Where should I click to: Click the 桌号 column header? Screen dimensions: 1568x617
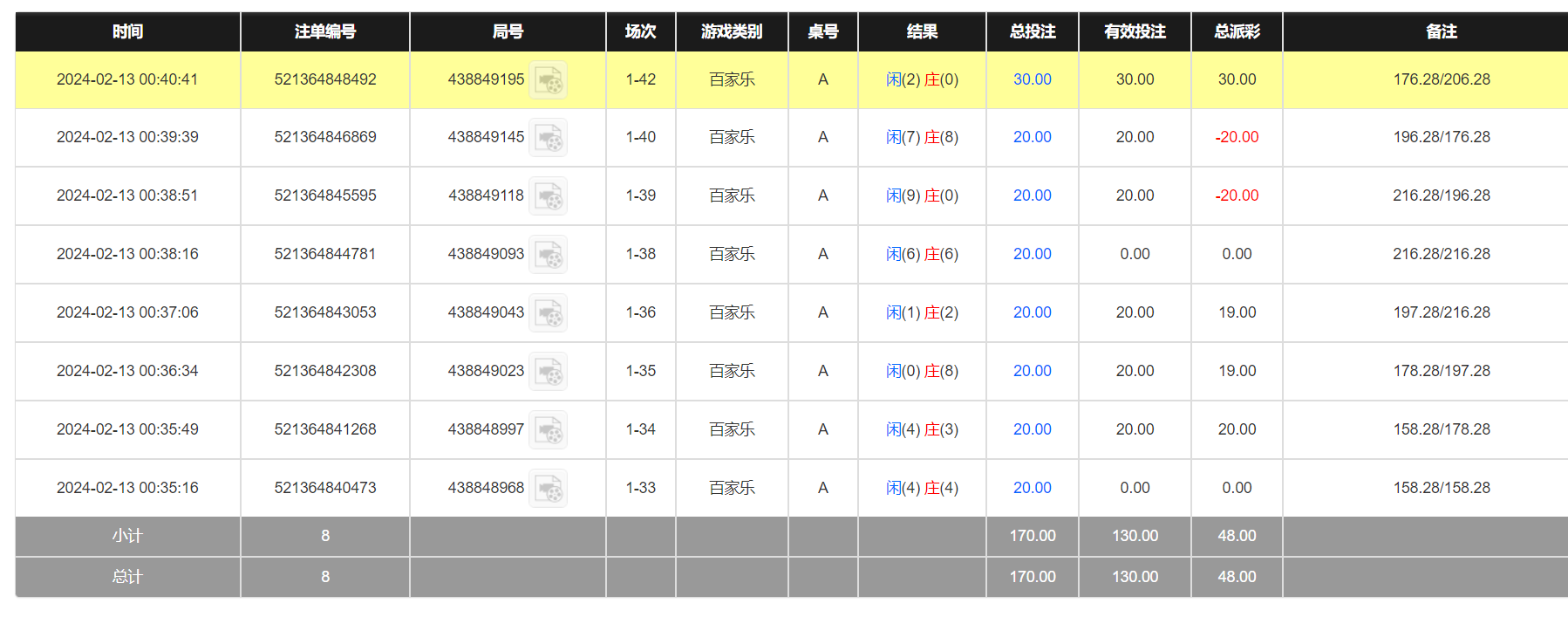click(x=823, y=31)
